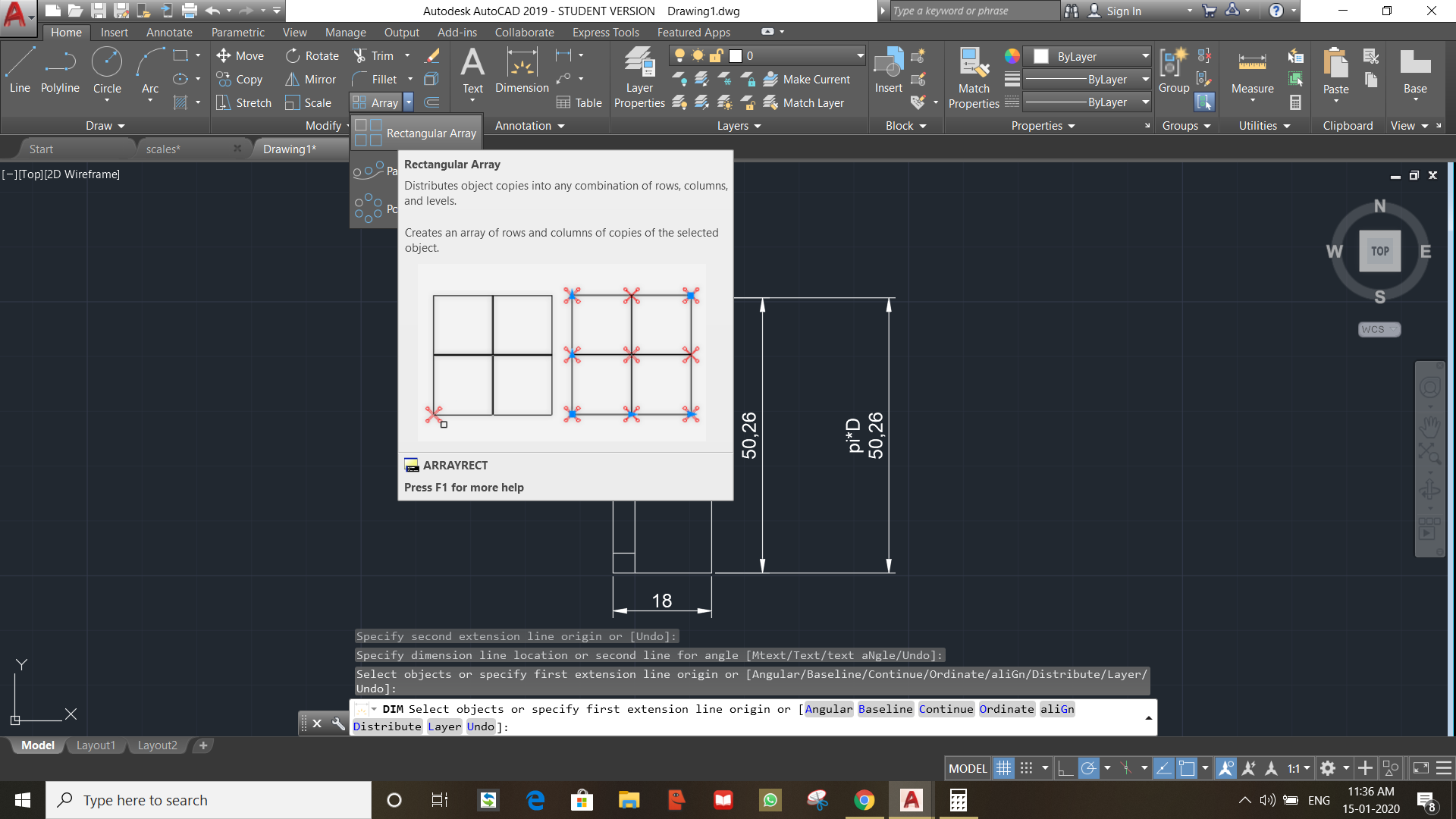Toggle Object snap tracking in status bar
This screenshot has height=819, width=1456.
[1163, 768]
